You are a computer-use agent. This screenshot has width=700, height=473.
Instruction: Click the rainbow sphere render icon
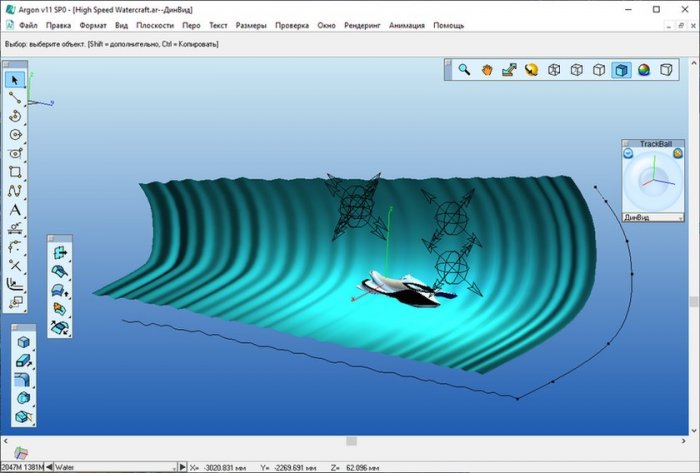(x=644, y=70)
